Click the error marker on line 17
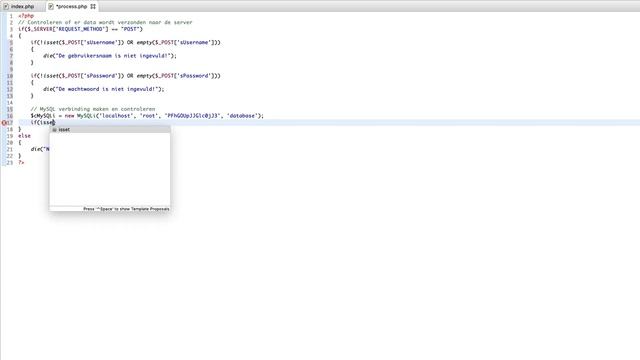640x360 pixels. pyautogui.click(x=4, y=122)
